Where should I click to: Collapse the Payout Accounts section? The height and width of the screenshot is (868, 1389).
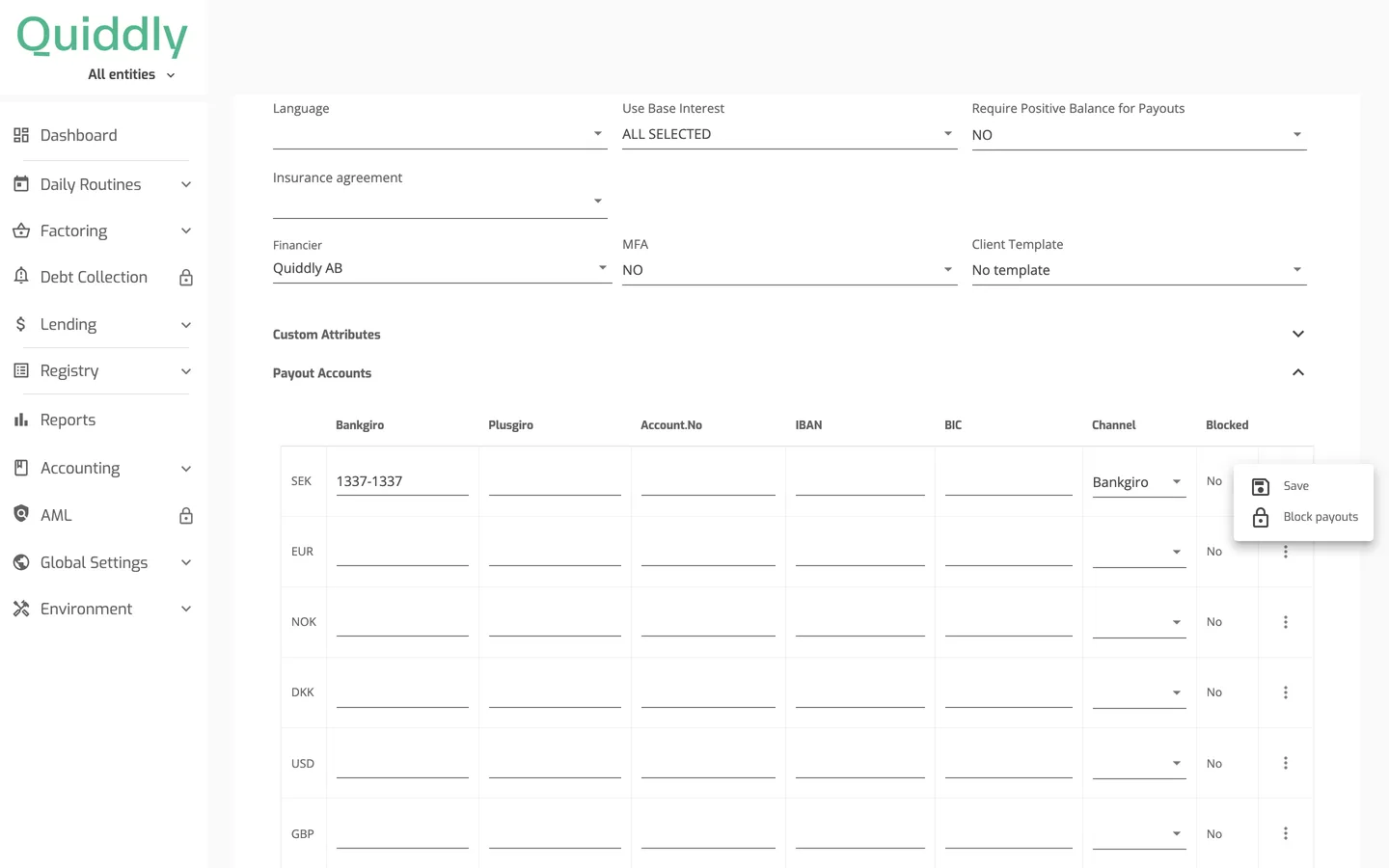click(1298, 372)
